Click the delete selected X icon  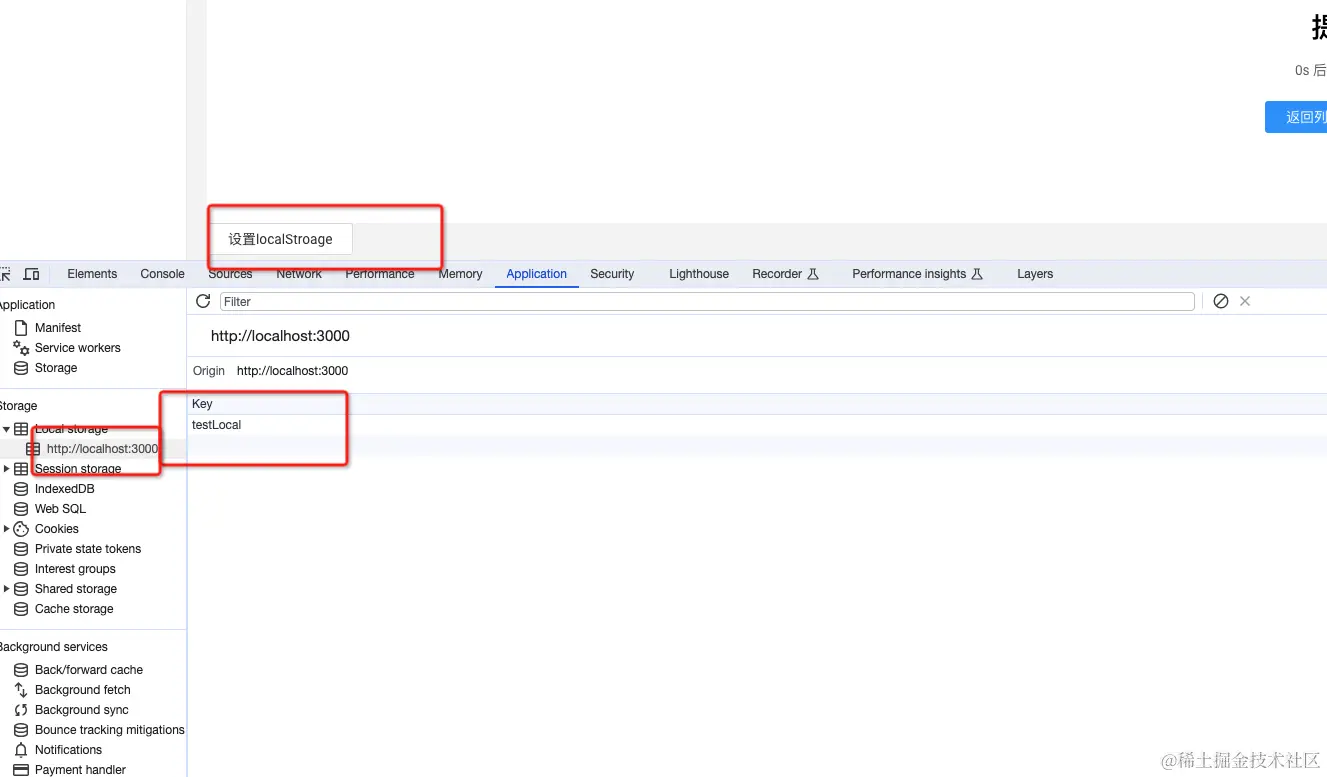(x=1245, y=301)
